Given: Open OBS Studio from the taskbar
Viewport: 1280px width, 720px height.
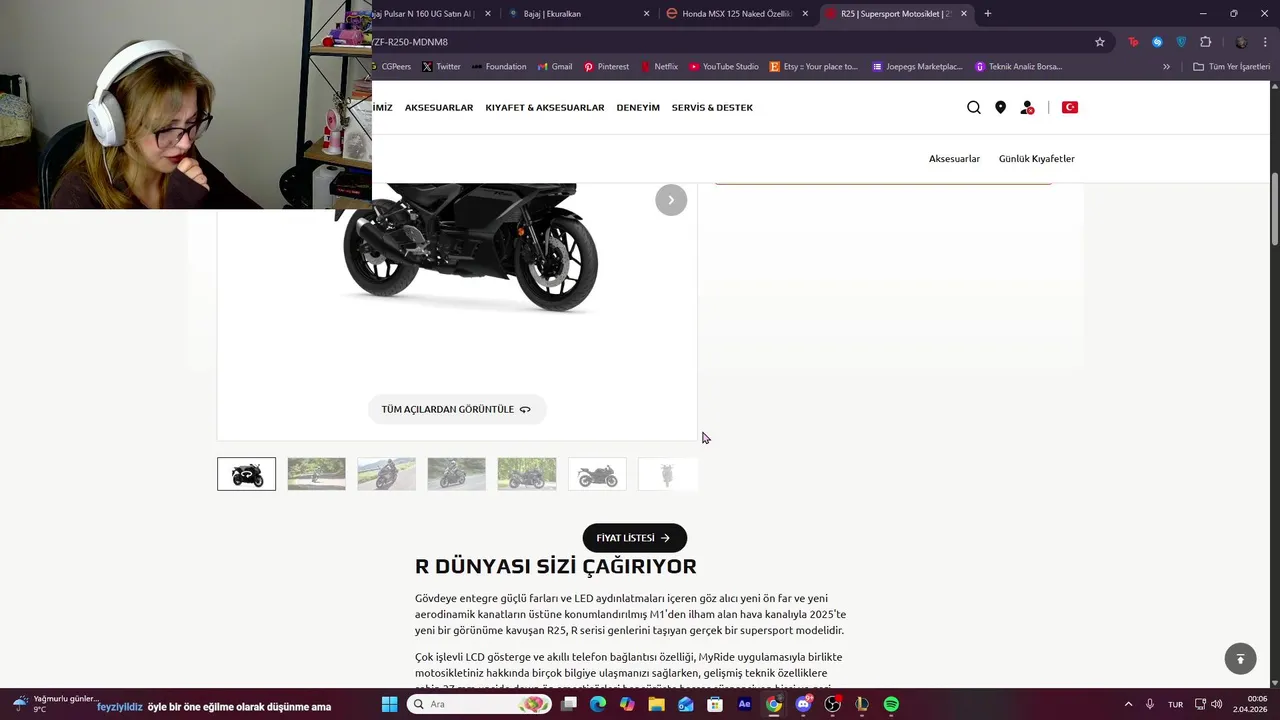Looking at the screenshot, I should (832, 704).
